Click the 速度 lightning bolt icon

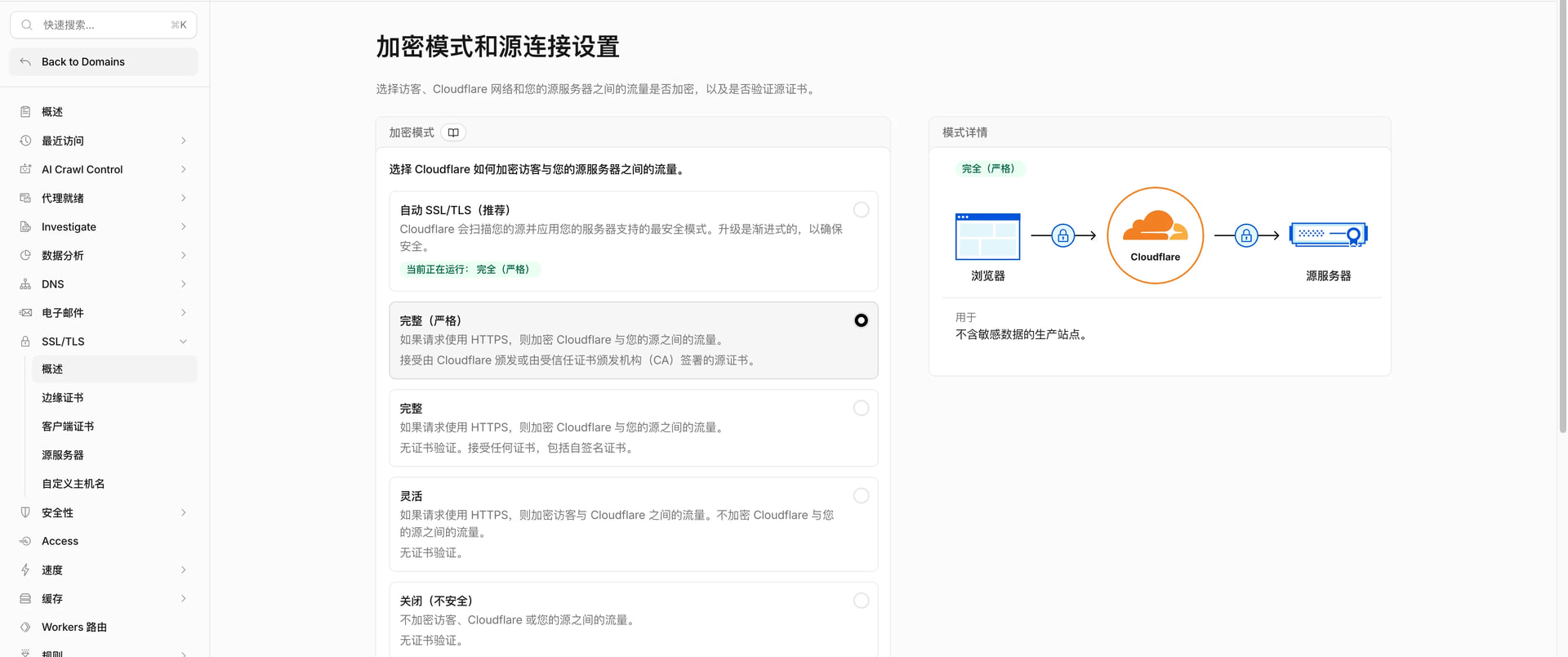click(25, 570)
